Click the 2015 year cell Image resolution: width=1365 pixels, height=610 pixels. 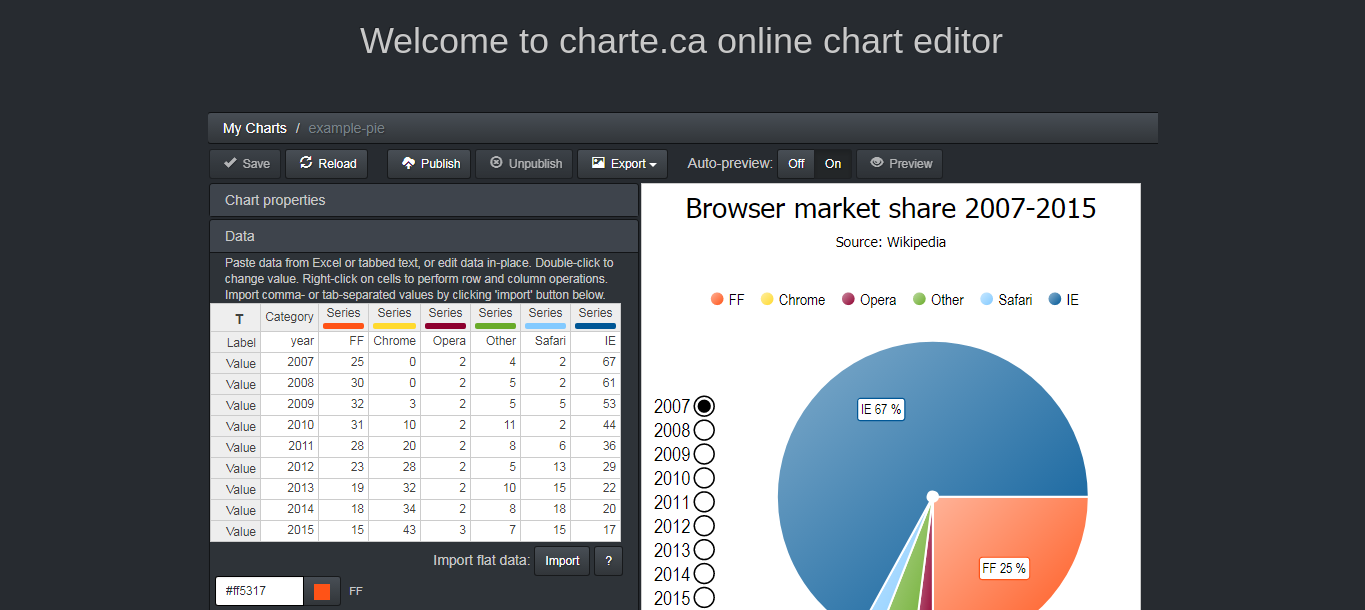coord(290,531)
